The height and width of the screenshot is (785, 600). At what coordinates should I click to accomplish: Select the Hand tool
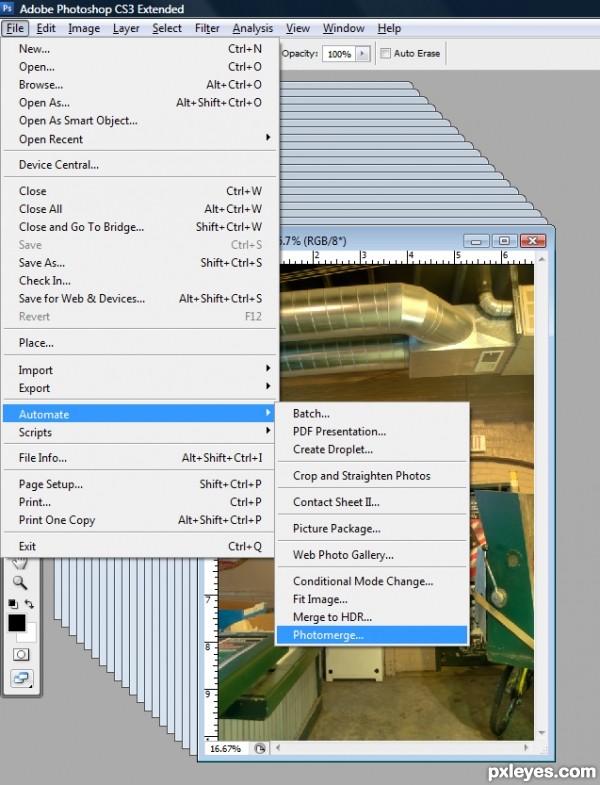pyautogui.click(x=20, y=564)
